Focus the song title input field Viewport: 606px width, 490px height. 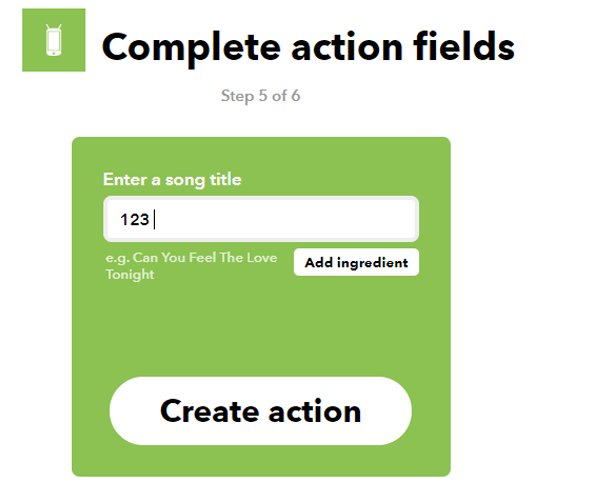pyautogui.click(x=260, y=219)
